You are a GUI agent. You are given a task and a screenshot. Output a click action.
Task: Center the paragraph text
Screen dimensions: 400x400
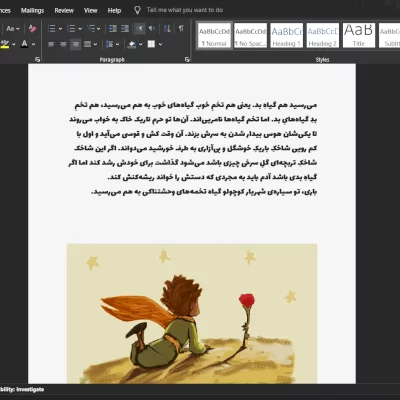coord(63,44)
